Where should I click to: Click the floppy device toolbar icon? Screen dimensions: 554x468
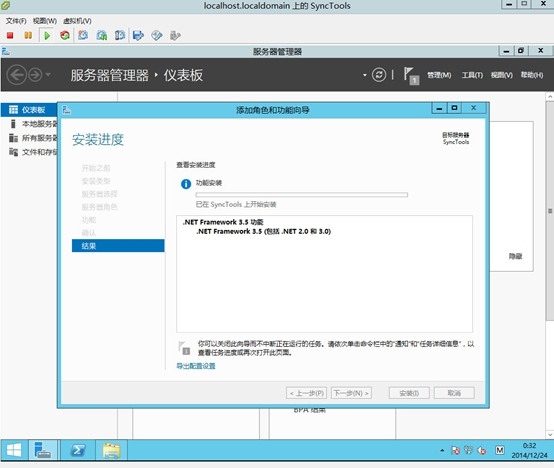(x=138, y=35)
